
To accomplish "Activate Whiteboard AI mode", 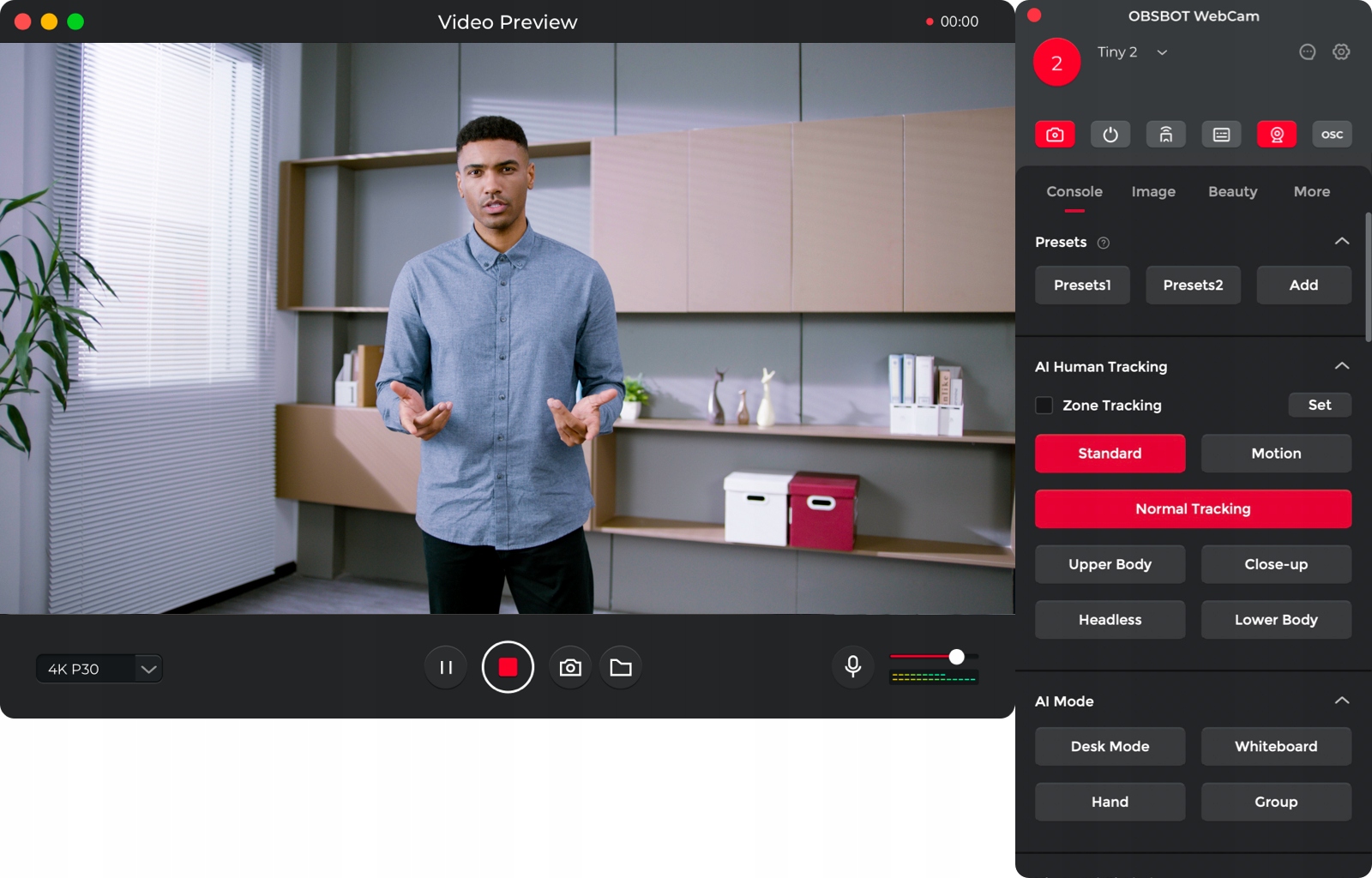I will coord(1276,747).
